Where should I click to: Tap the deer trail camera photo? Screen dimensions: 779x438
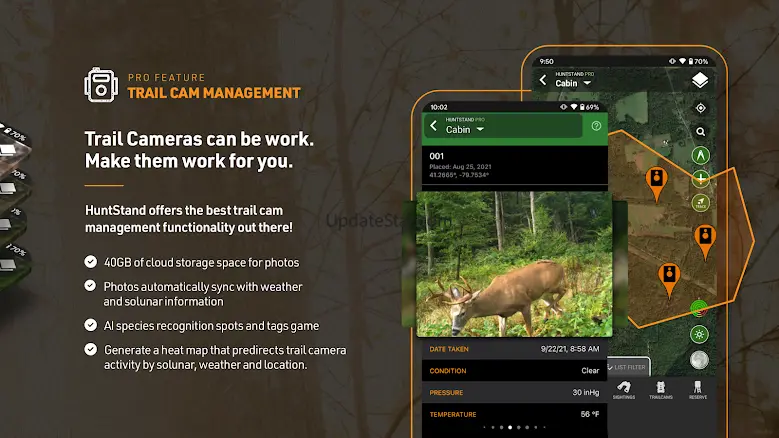pos(514,264)
